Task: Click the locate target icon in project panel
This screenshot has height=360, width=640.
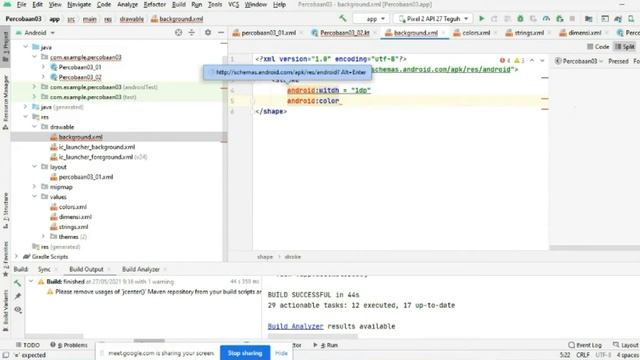Action: (178, 33)
